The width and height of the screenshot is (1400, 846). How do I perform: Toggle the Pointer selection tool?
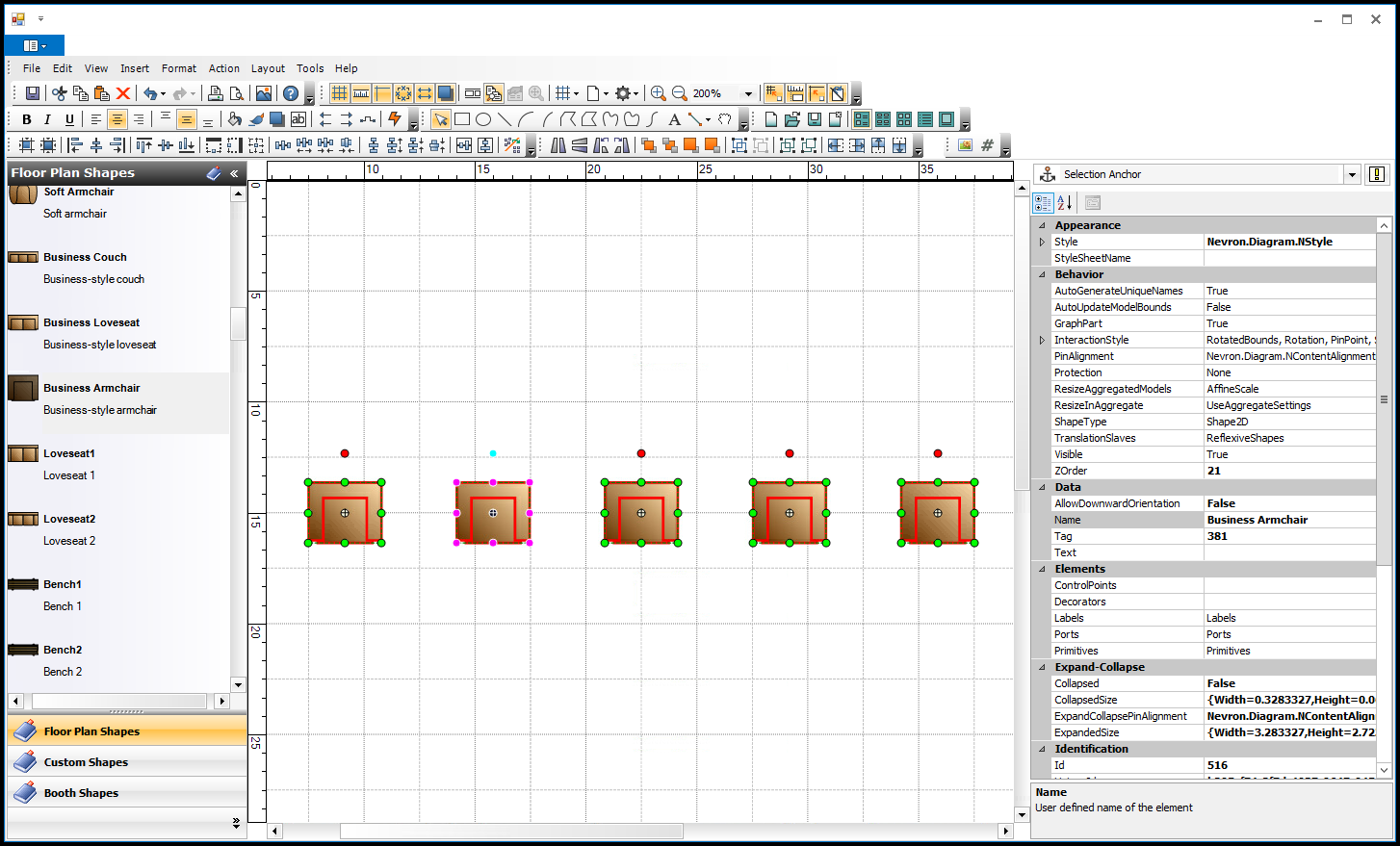click(x=441, y=119)
